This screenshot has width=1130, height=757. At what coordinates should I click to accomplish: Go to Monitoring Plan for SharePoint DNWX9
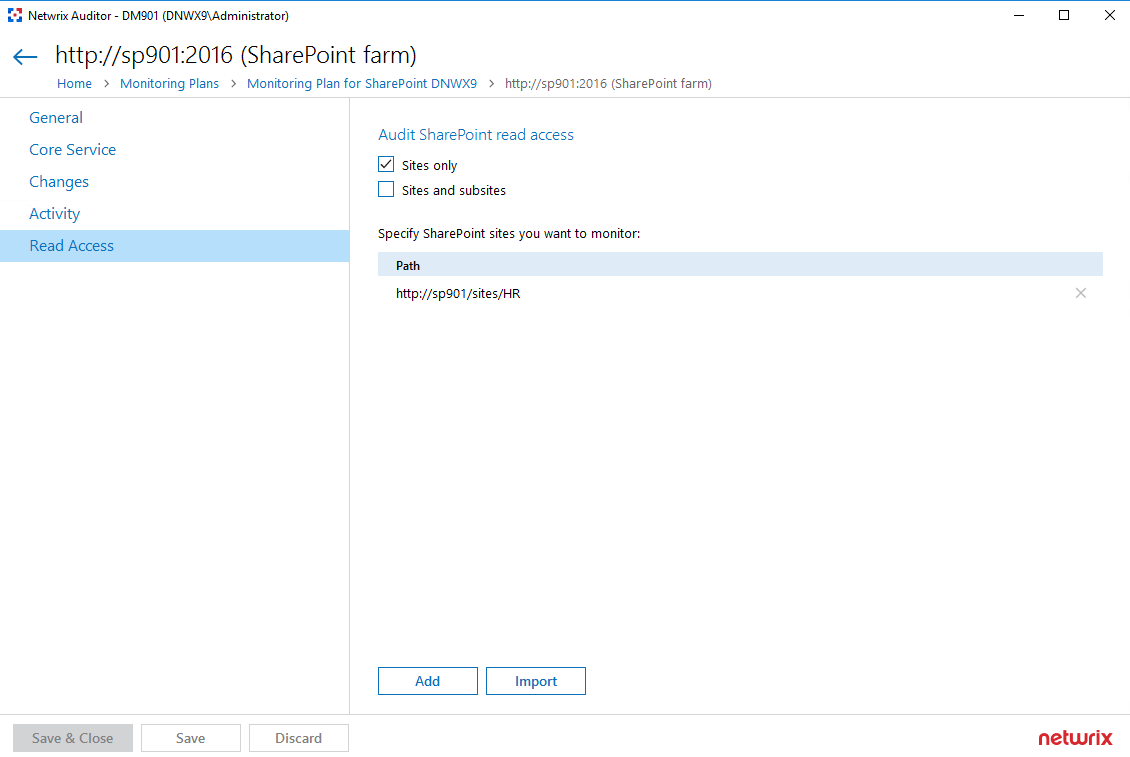pyautogui.click(x=361, y=84)
